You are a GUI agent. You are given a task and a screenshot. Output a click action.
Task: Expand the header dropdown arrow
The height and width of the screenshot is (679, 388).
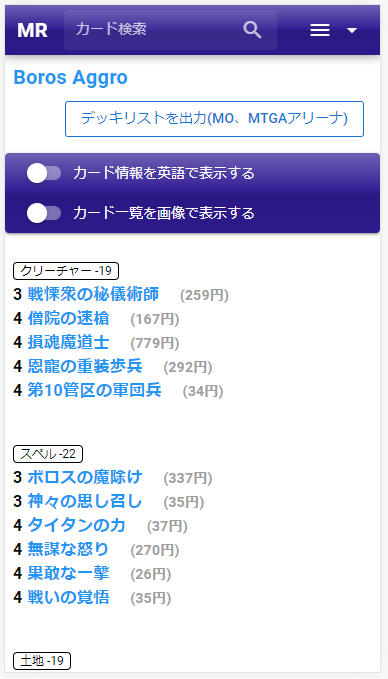[352, 30]
